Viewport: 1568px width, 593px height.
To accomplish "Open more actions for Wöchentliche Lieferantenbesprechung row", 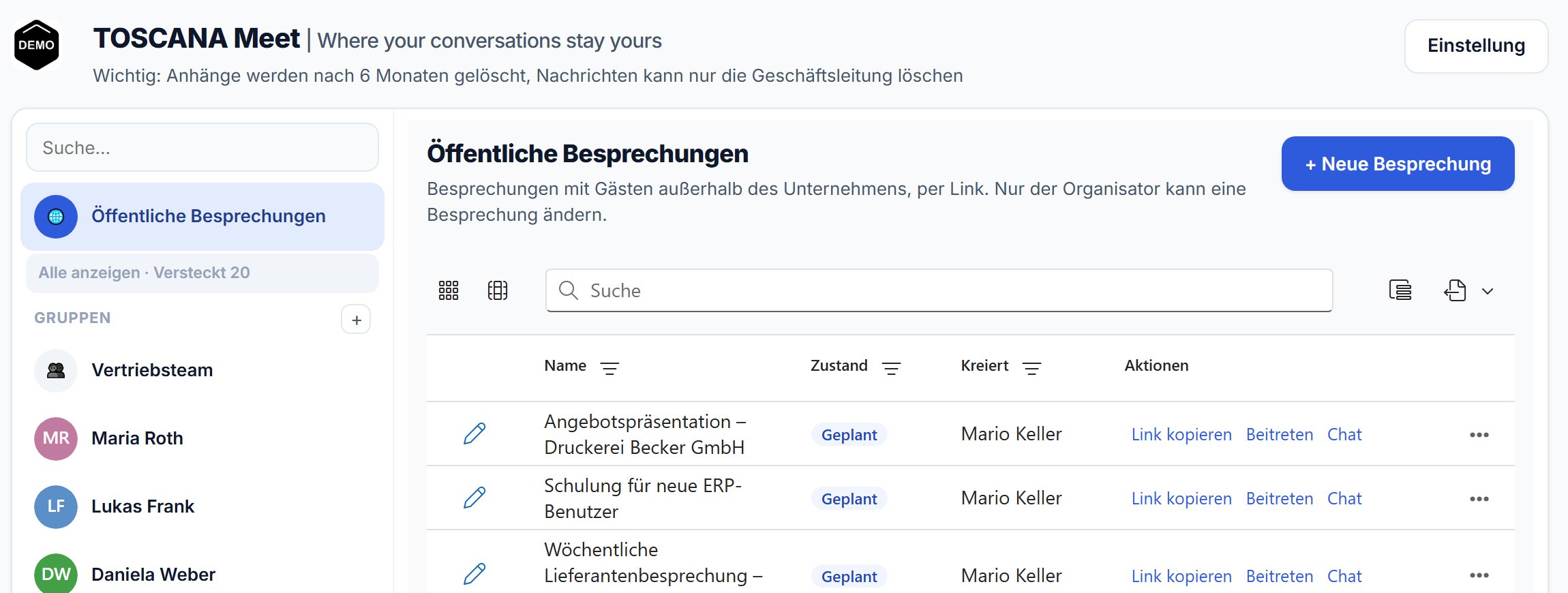I will tap(1479, 575).
